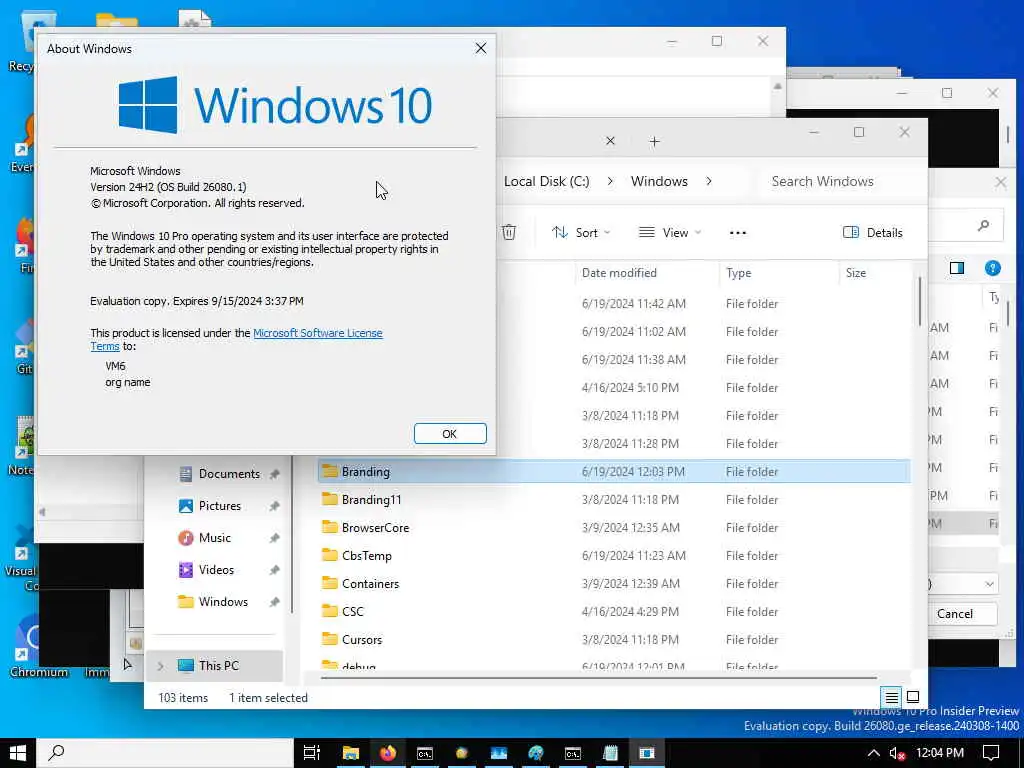Sort by Size column header

point(856,273)
